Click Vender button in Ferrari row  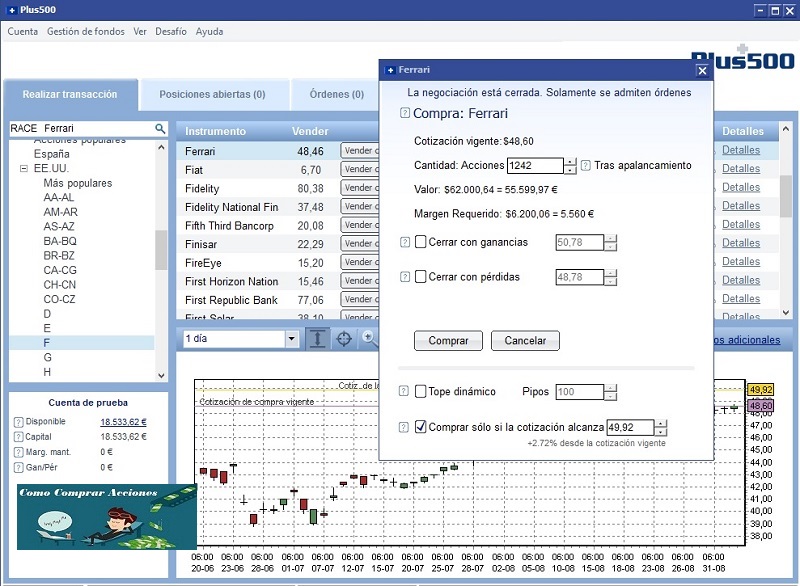pos(360,150)
